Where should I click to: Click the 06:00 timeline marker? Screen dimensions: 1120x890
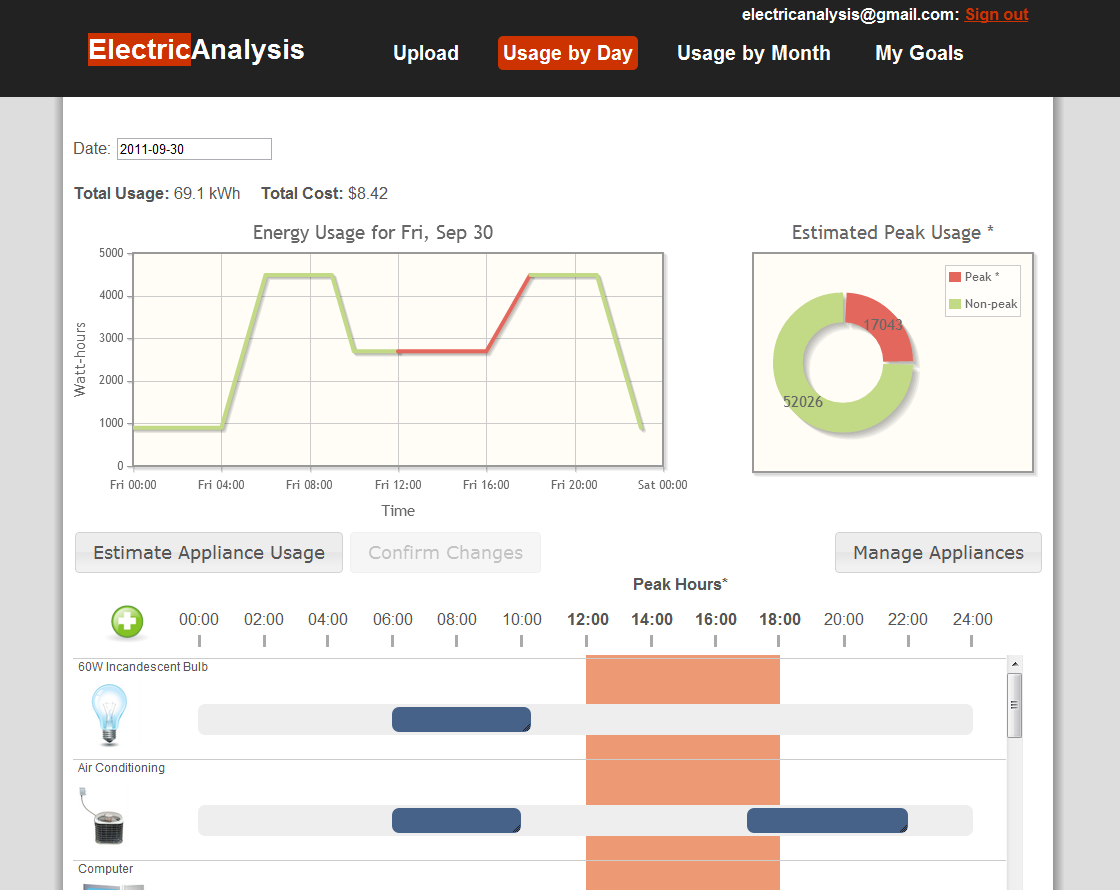[393, 619]
